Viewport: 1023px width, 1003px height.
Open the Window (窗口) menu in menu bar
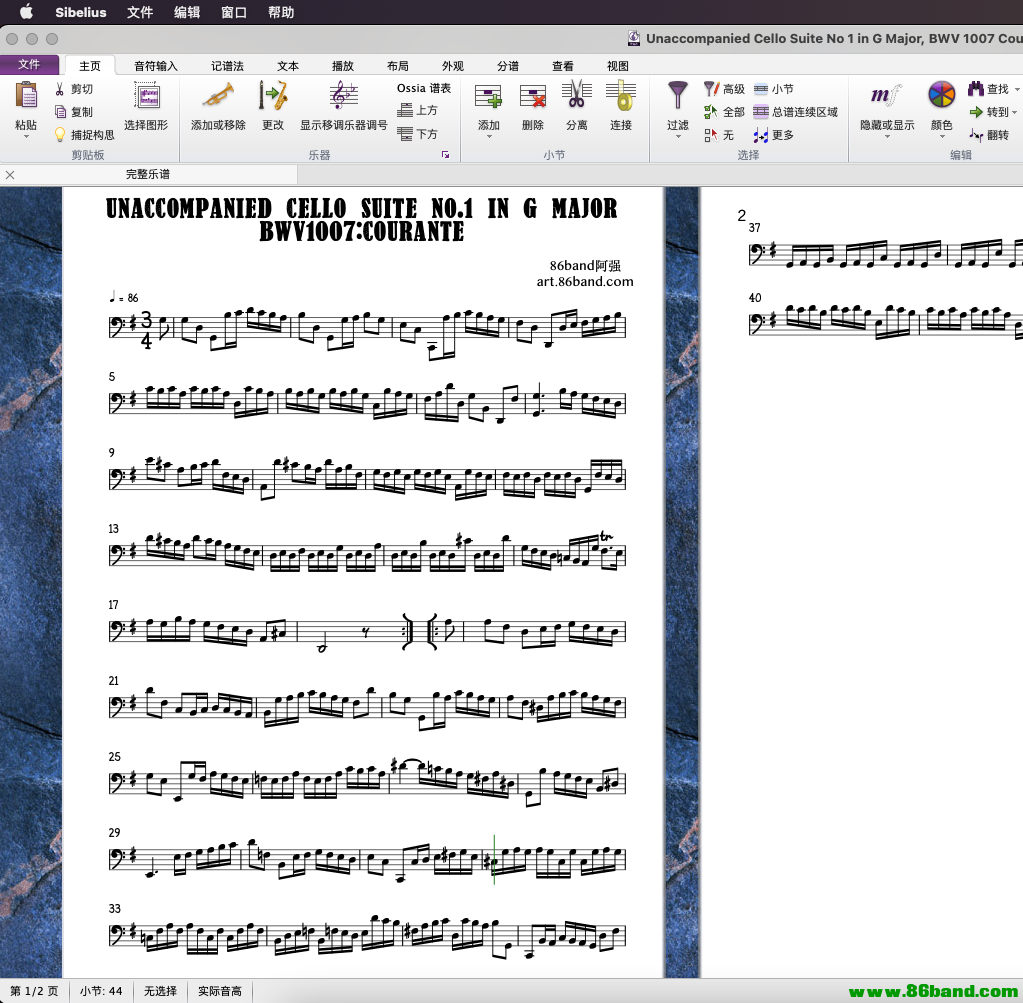(x=234, y=12)
